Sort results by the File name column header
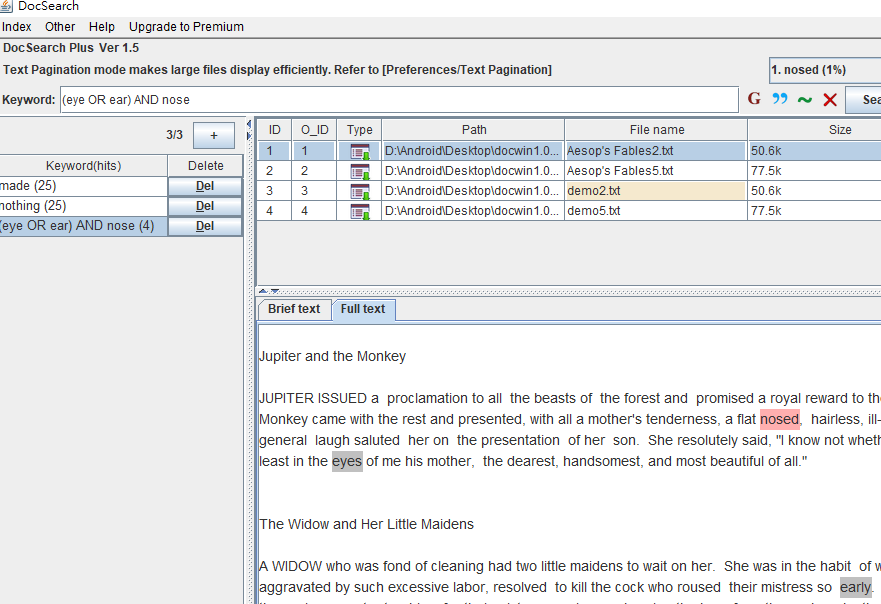Screen dimensions: 881x604 tap(656, 130)
